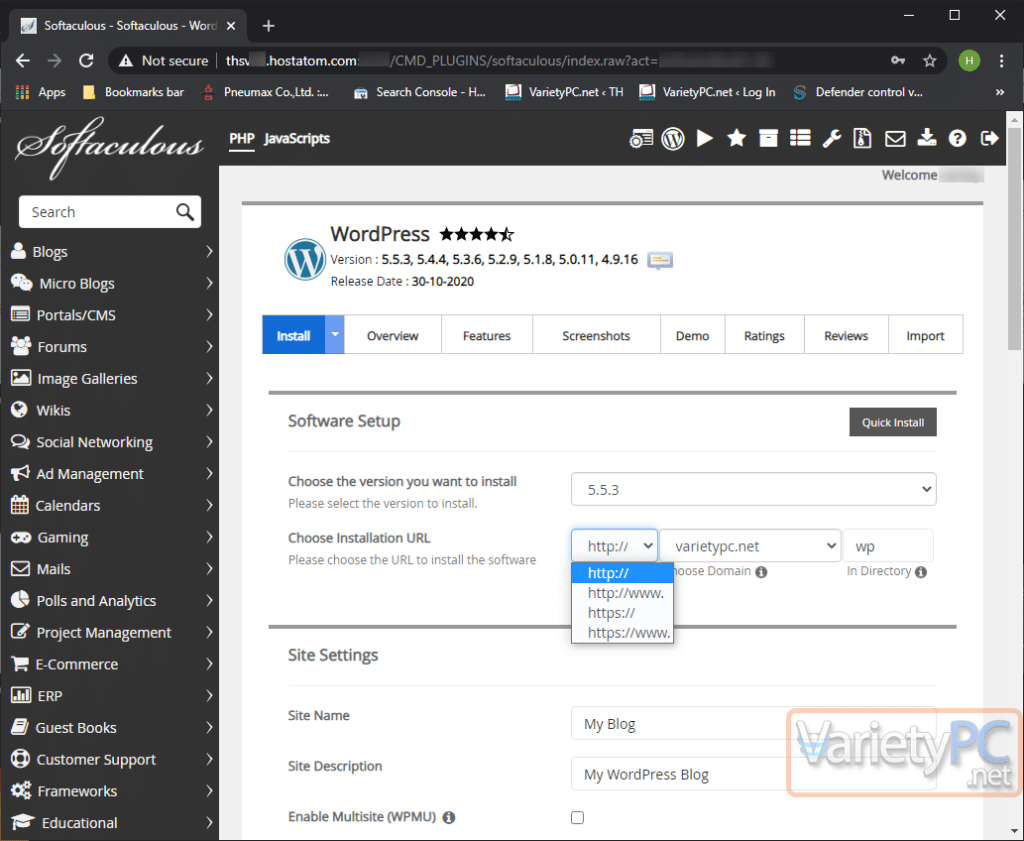Click the Quick Install button
The height and width of the screenshot is (841, 1024).
tap(893, 422)
